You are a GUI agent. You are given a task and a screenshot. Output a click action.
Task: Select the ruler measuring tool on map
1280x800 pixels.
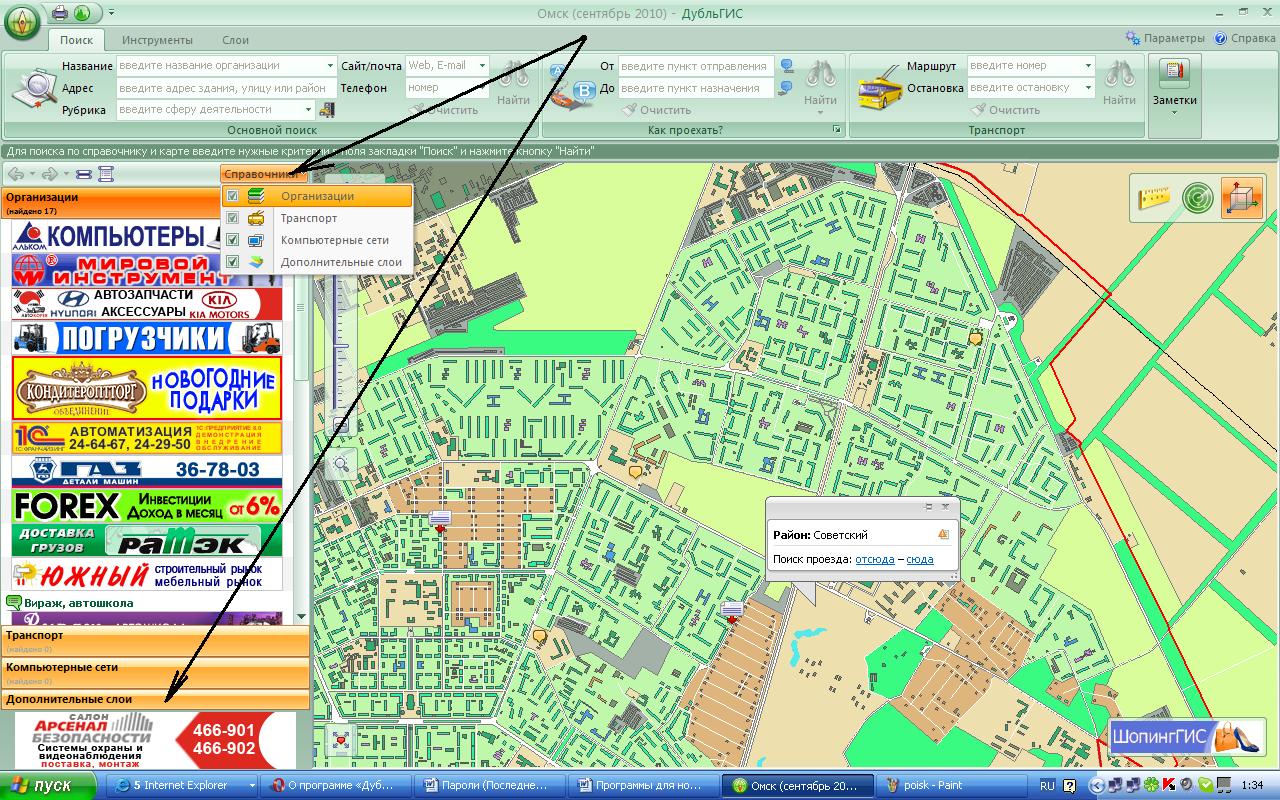click(x=1155, y=197)
